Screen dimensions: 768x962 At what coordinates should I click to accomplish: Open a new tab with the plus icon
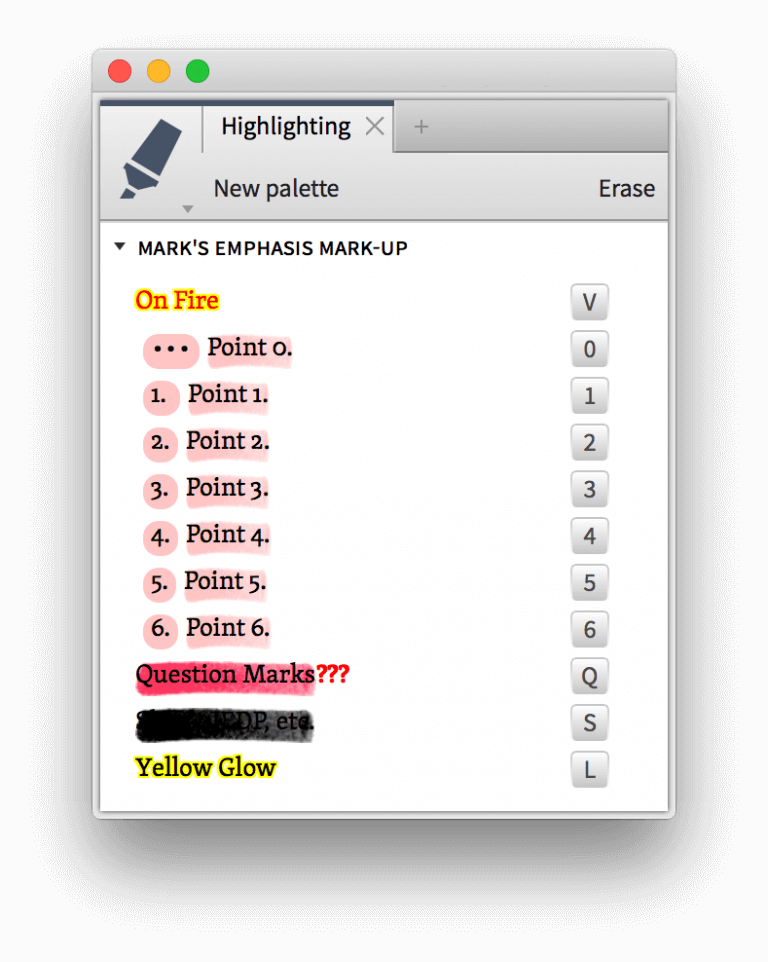(421, 126)
